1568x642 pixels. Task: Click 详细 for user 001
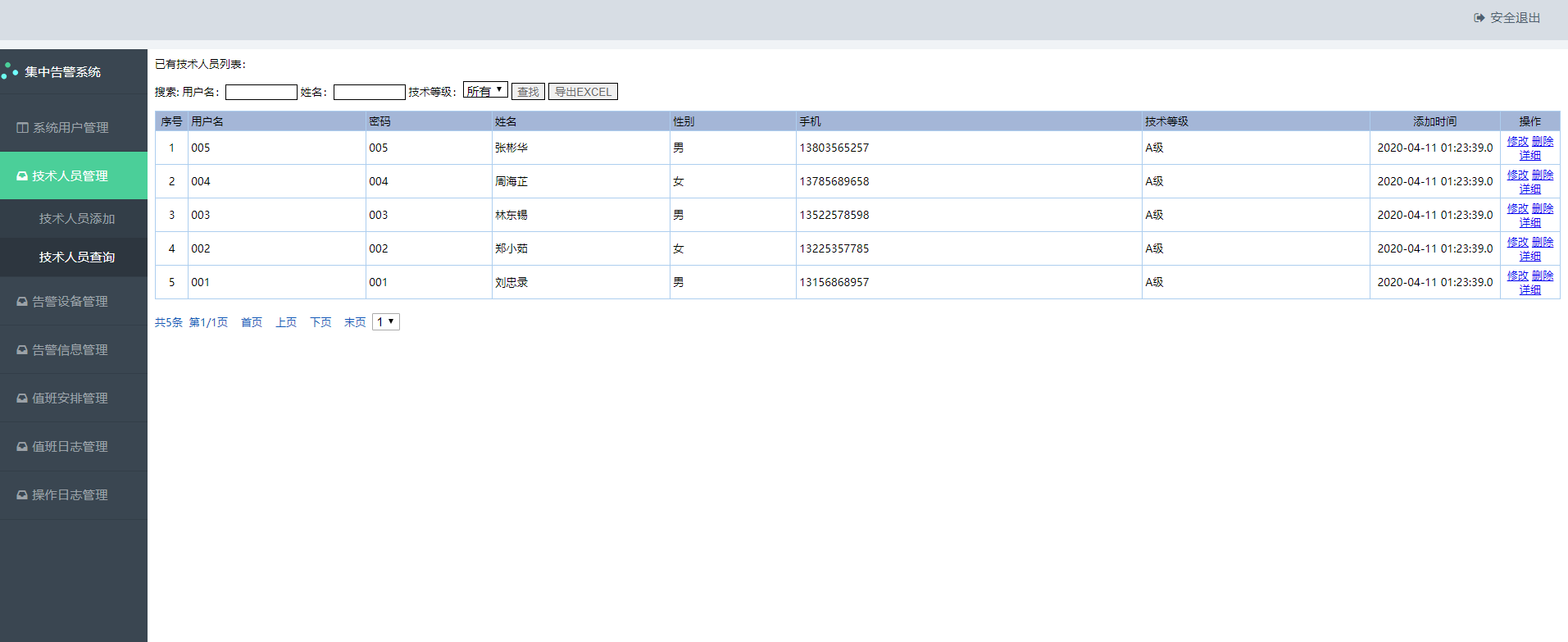click(1530, 289)
